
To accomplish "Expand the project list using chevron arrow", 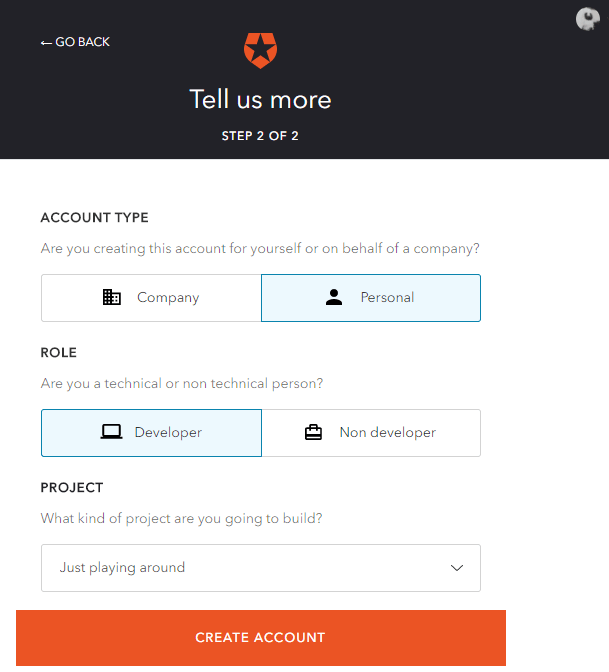I will pyautogui.click(x=457, y=568).
